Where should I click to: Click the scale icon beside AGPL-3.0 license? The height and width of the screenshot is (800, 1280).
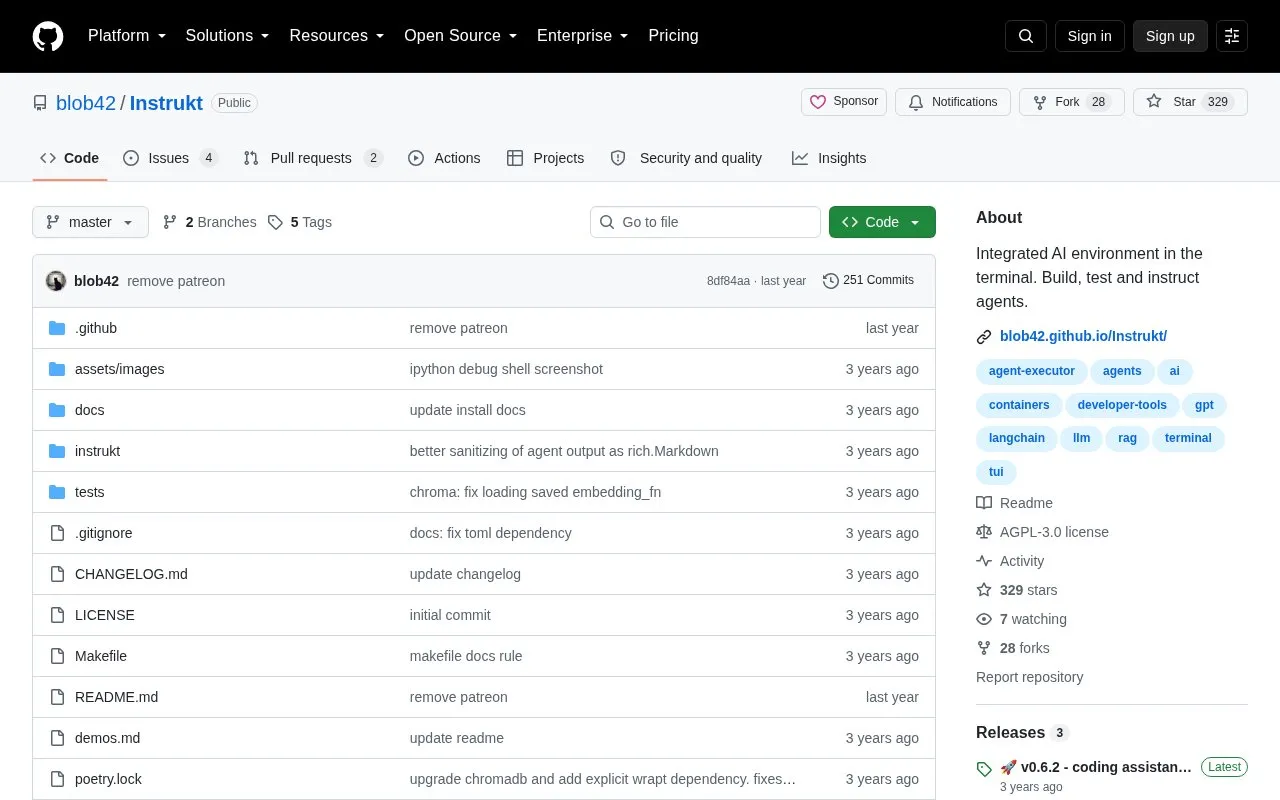[984, 532]
